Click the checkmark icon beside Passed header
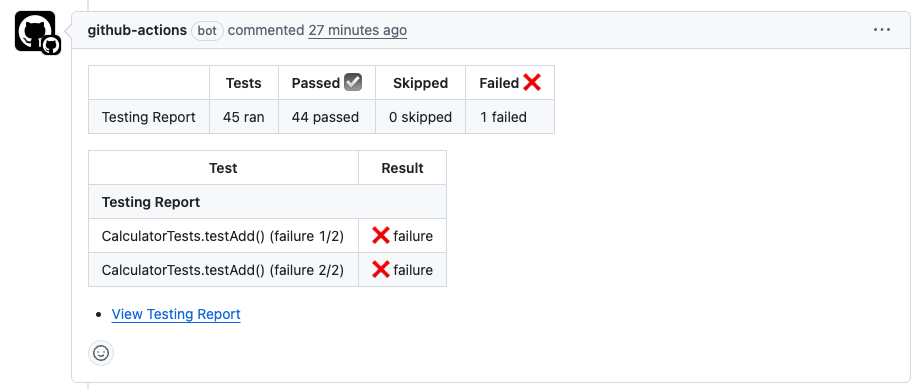This screenshot has height=389, width=921. click(352, 82)
